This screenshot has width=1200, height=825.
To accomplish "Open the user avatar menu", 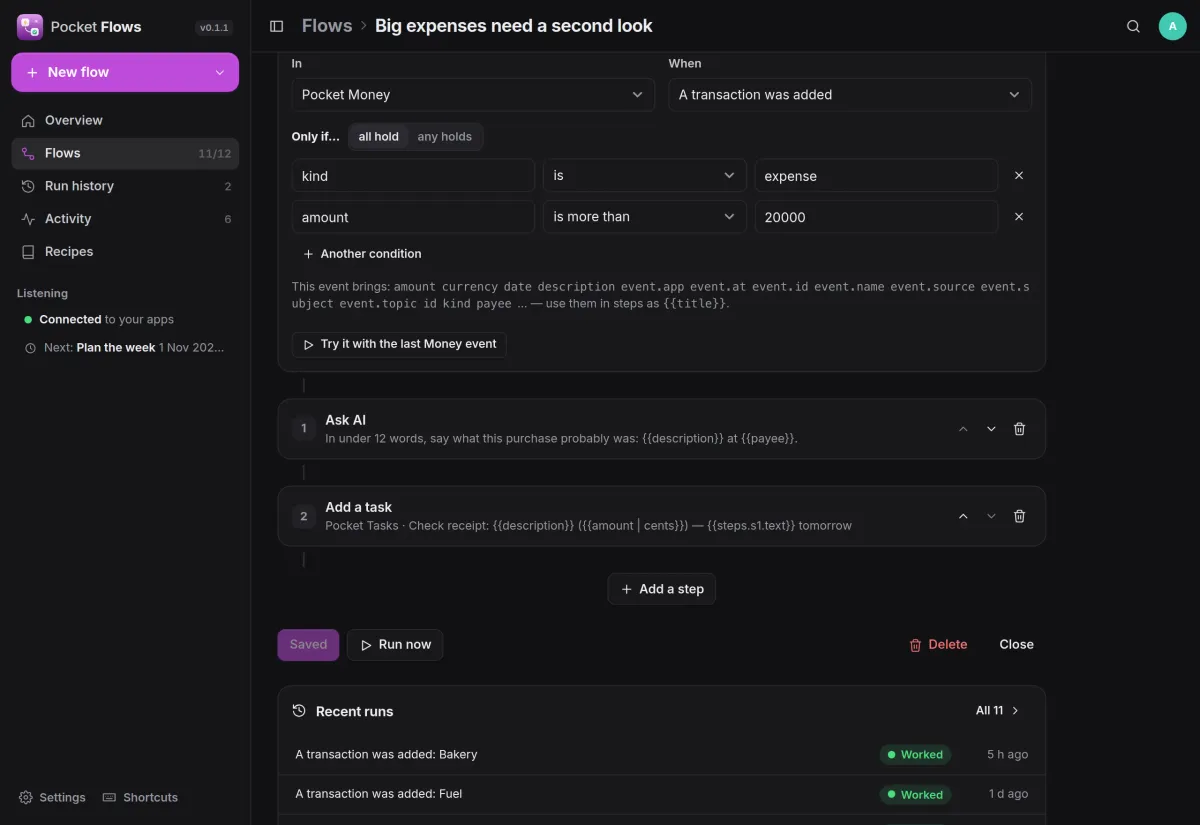I will [x=1172, y=26].
